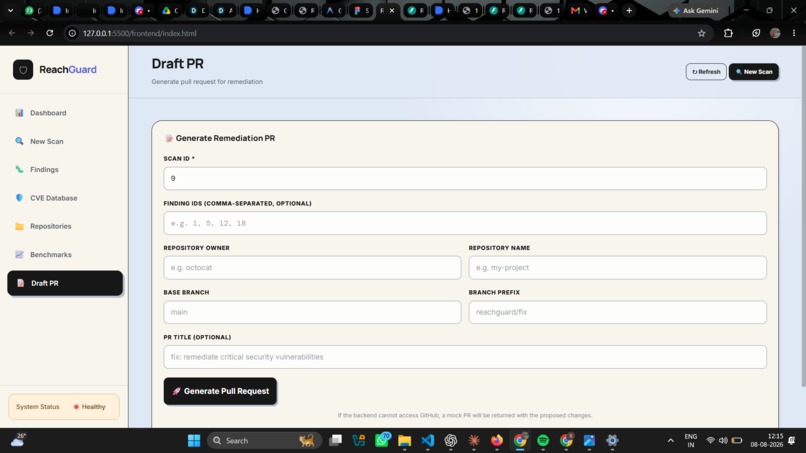Show hidden system tray icons
The image size is (806, 453).
click(670, 441)
